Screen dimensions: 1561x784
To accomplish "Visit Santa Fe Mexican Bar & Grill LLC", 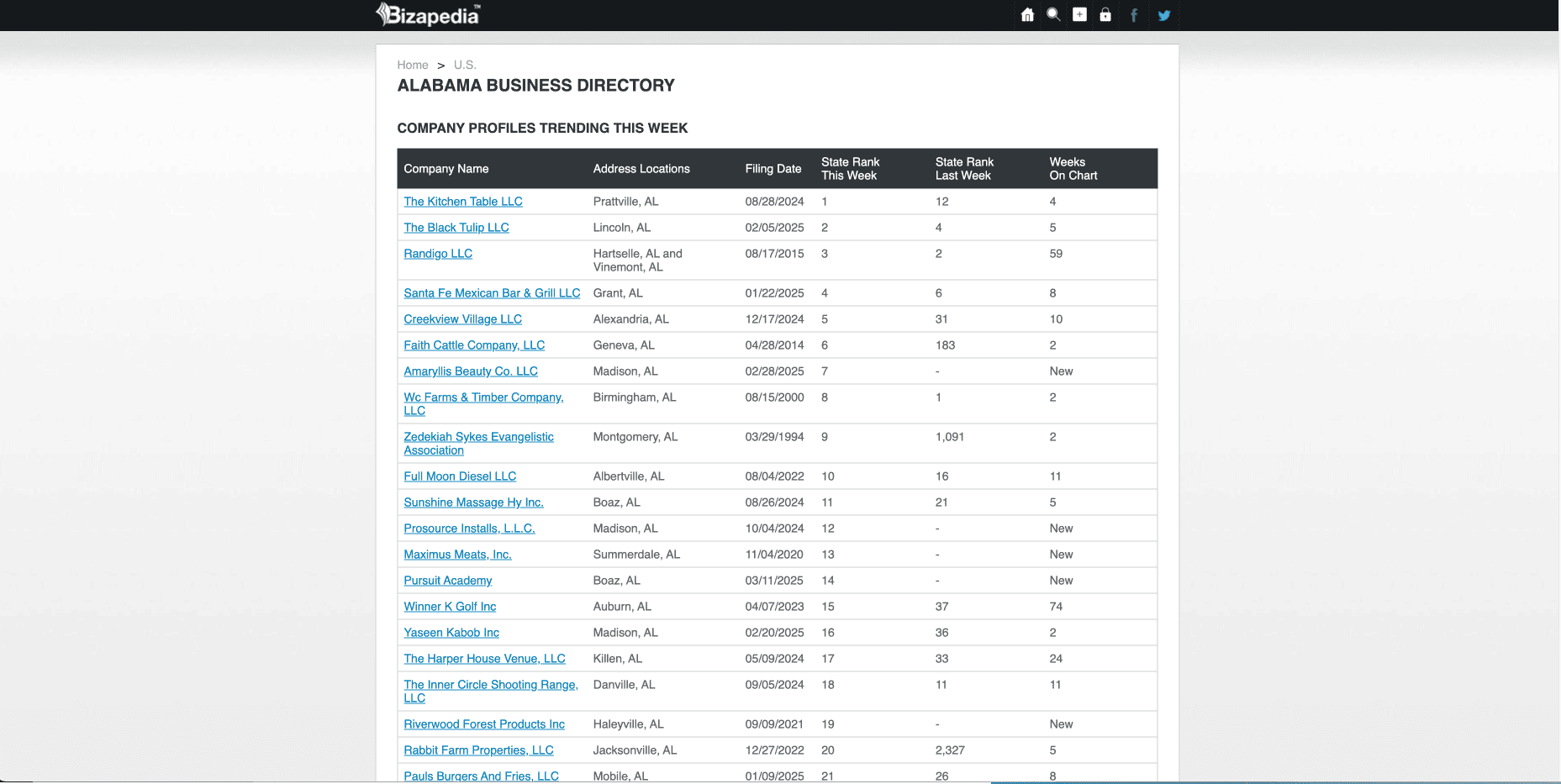I will click(492, 293).
